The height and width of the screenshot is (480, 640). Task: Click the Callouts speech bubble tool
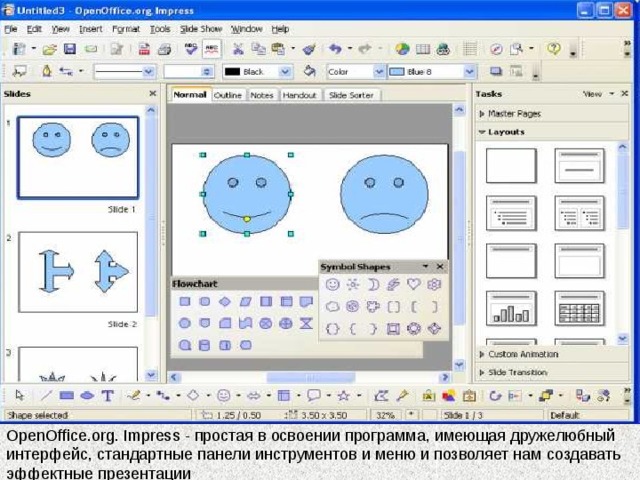point(313,395)
